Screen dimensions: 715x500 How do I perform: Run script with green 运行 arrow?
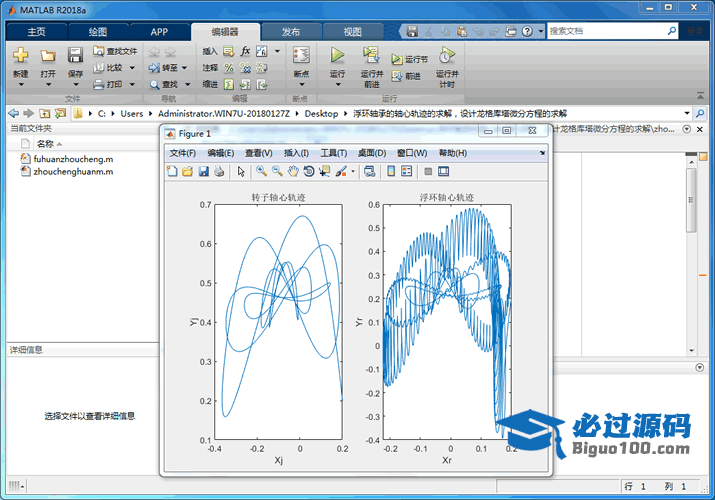coord(337,55)
